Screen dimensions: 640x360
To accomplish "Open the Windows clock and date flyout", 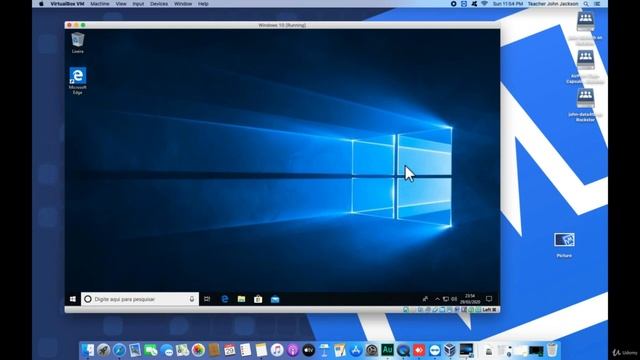I will pyautogui.click(x=470, y=299).
